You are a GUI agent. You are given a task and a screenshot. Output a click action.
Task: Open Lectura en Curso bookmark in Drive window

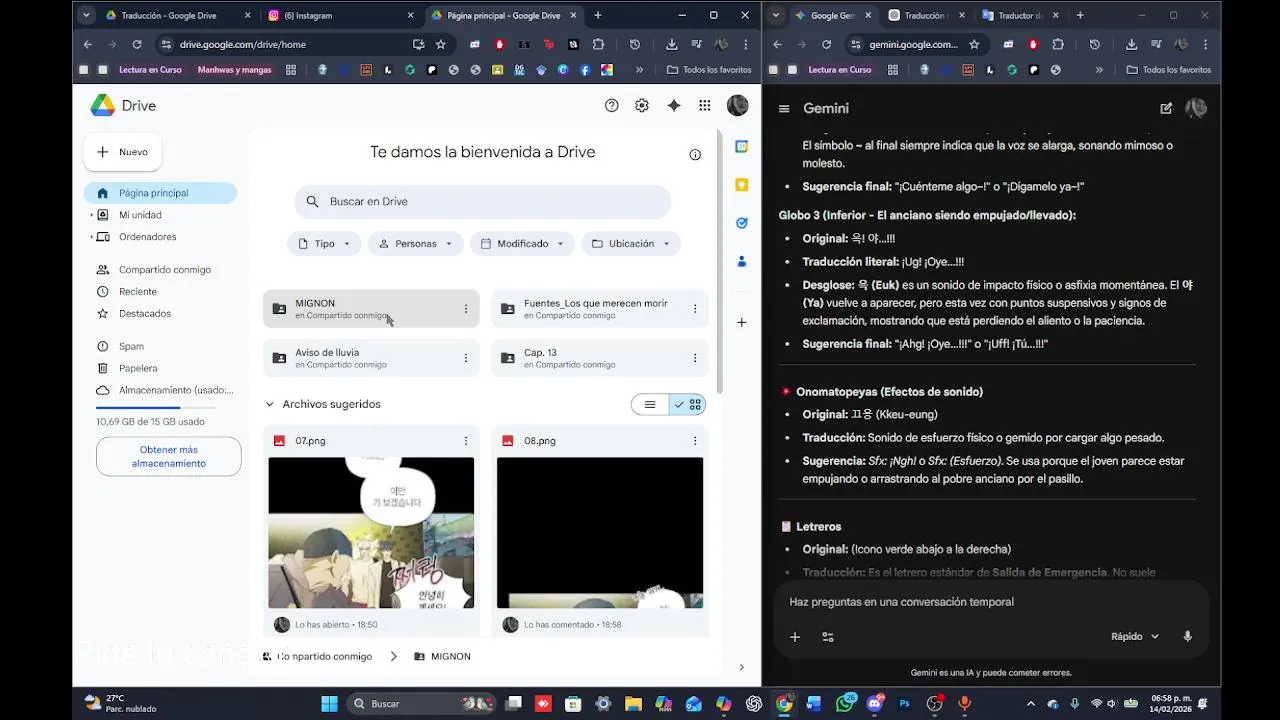[150, 70]
